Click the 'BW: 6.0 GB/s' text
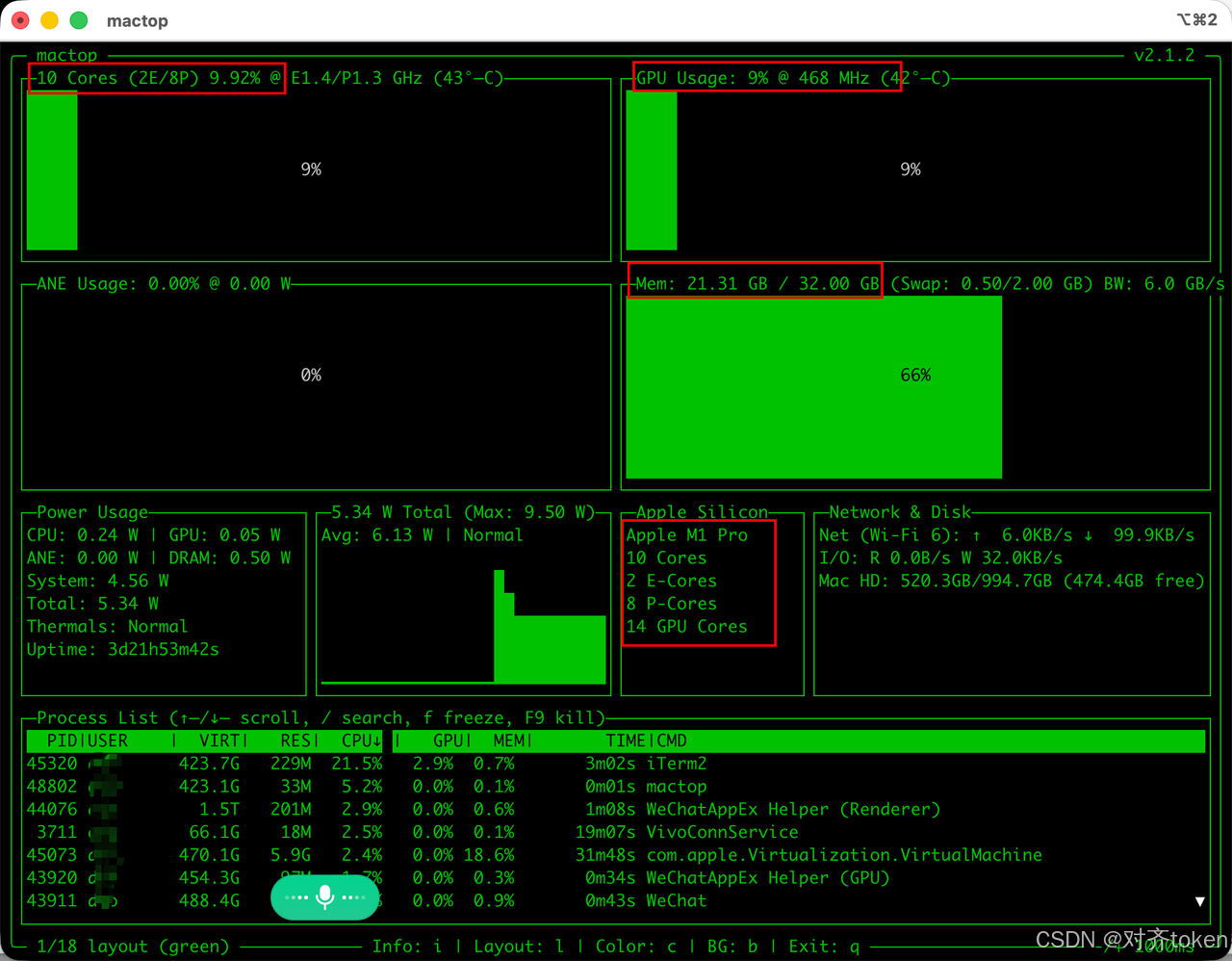The height and width of the screenshot is (961, 1232). pos(1165,284)
